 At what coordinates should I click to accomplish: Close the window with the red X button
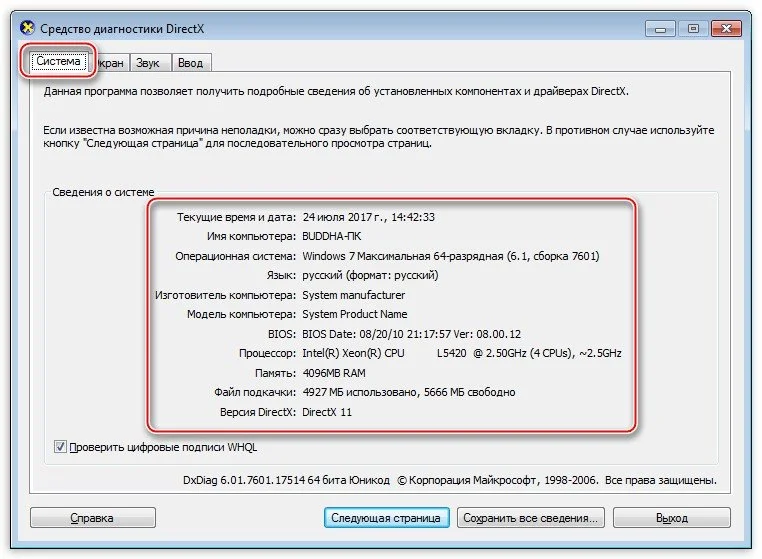tap(726, 29)
